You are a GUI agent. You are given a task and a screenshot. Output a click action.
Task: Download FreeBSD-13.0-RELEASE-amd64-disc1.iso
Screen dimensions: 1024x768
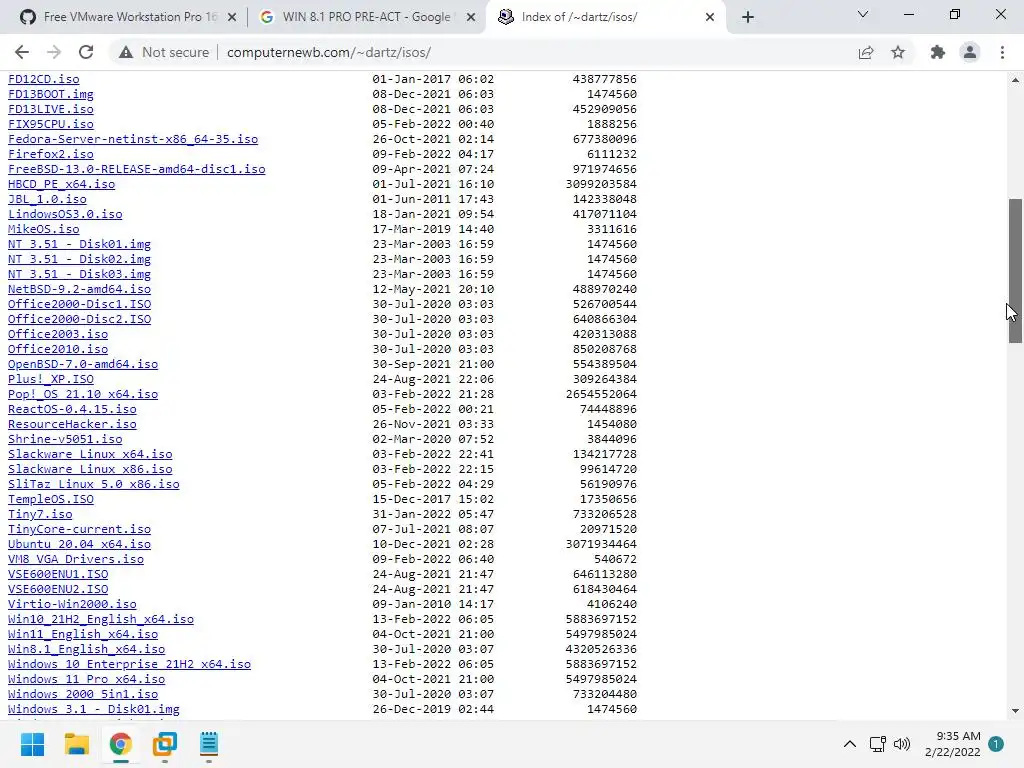(136, 169)
